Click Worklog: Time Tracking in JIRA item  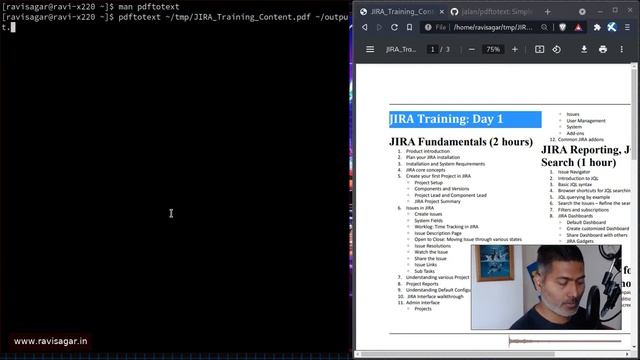tap(446, 227)
